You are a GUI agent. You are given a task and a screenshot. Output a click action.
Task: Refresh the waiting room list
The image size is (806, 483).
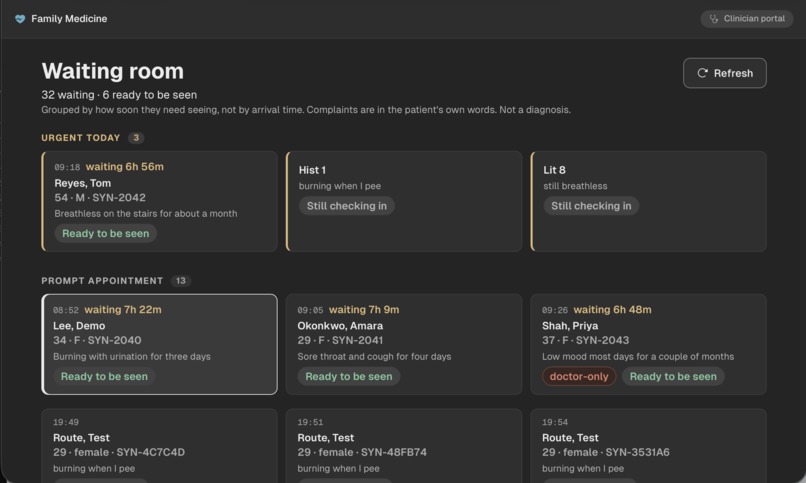click(x=724, y=73)
